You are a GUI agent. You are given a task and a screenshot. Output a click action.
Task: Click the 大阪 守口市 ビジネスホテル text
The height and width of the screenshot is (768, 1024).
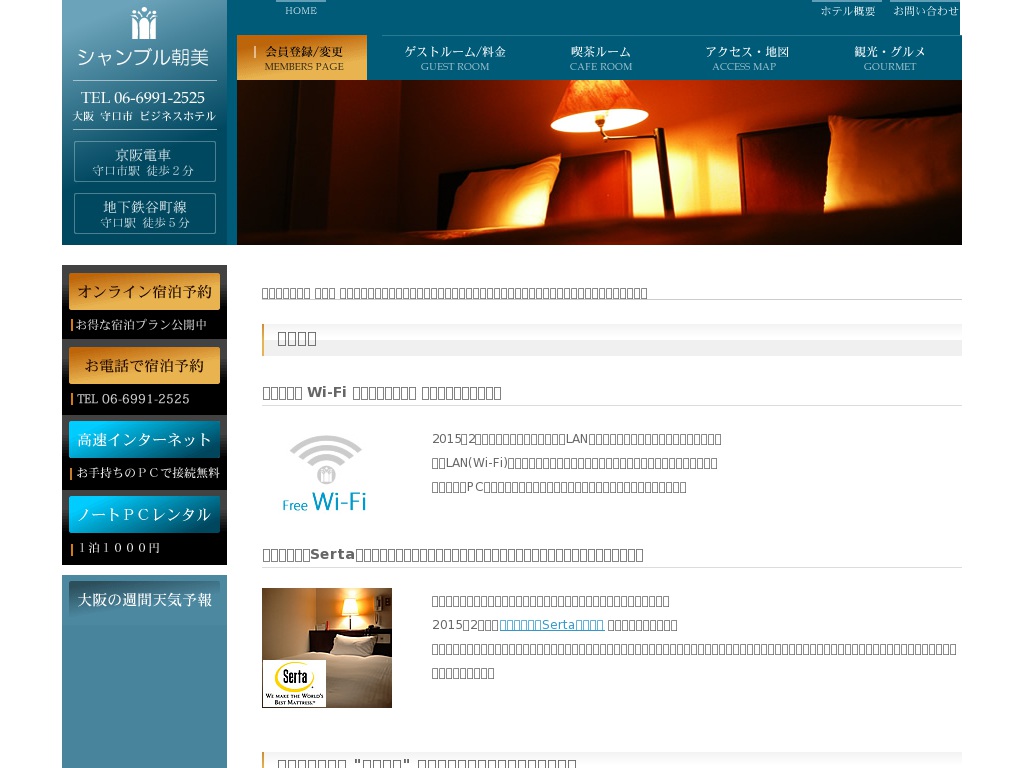[144, 116]
